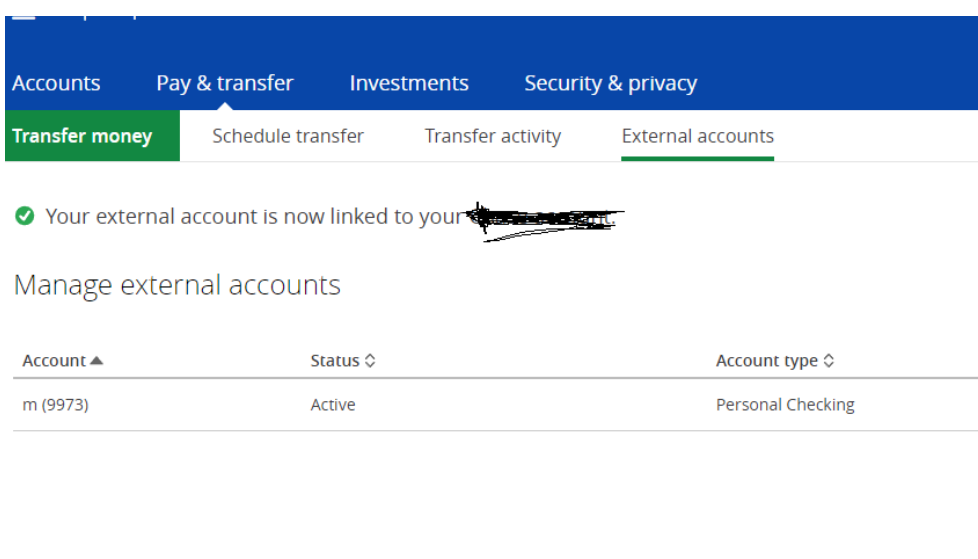The image size is (978, 559).
Task: Switch to the Transfer money tab
Action: [82, 136]
